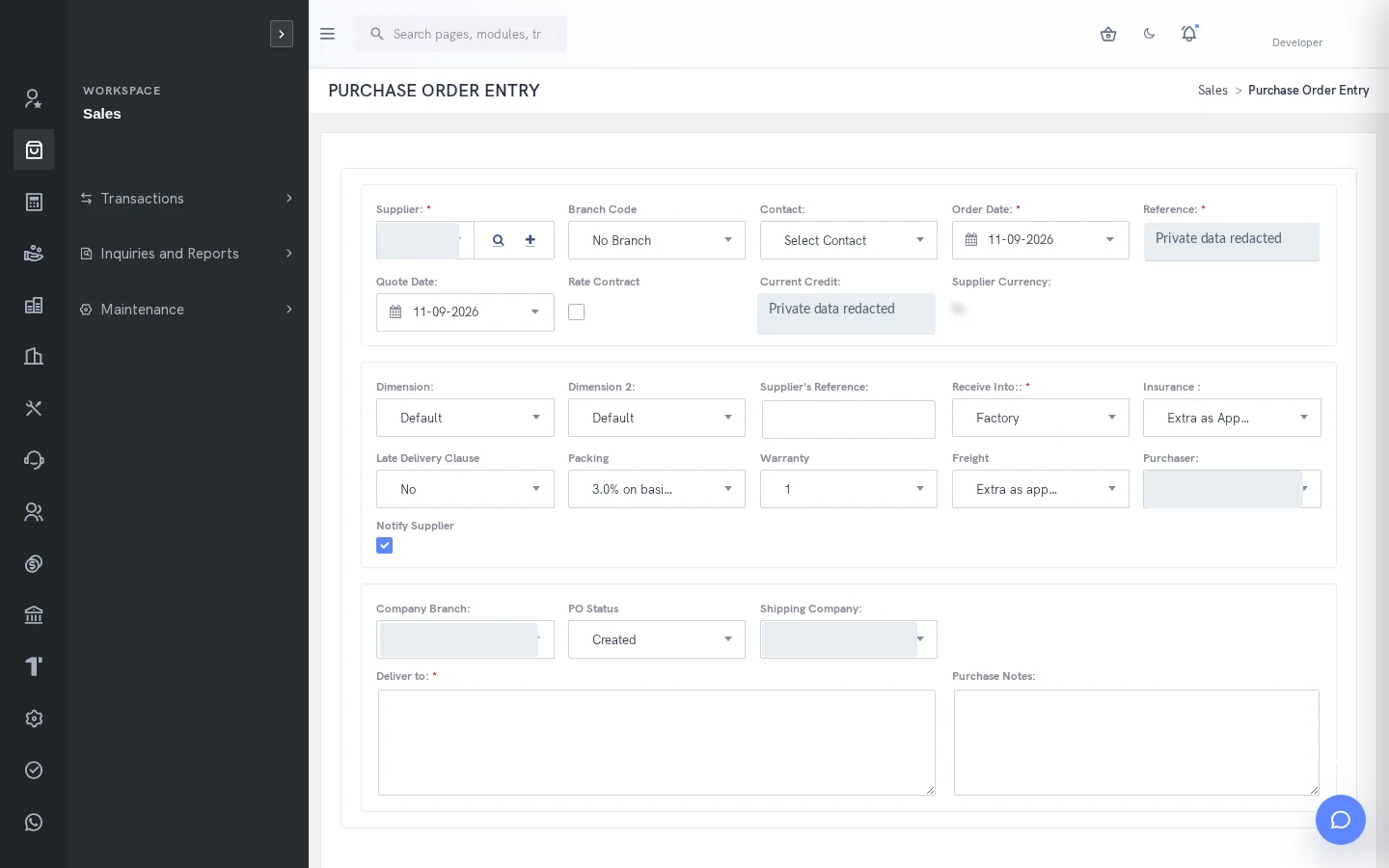Open the check circle sidebar icon

point(34,770)
